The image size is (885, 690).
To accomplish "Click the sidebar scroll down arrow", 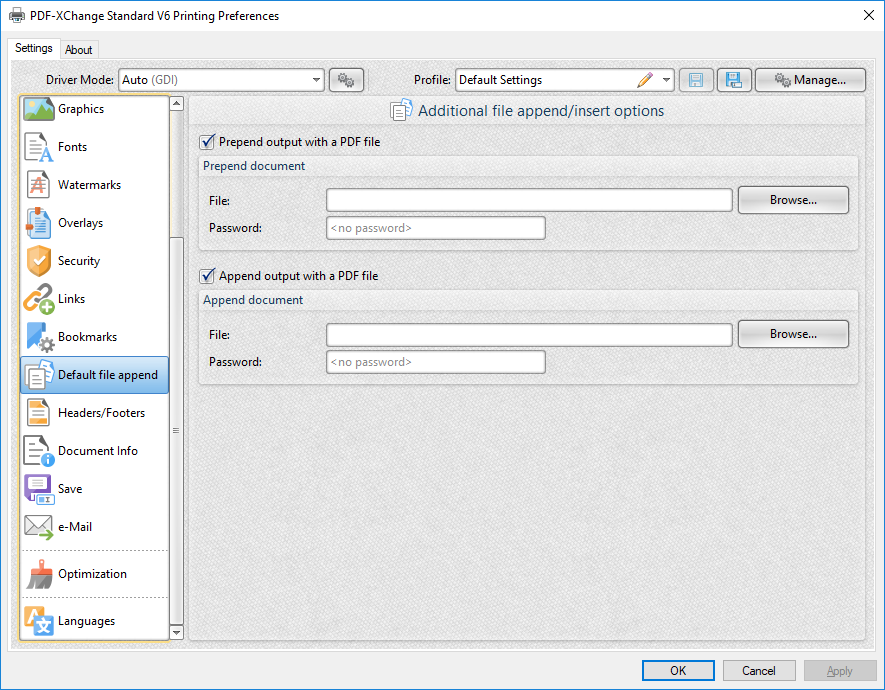I will click(177, 632).
